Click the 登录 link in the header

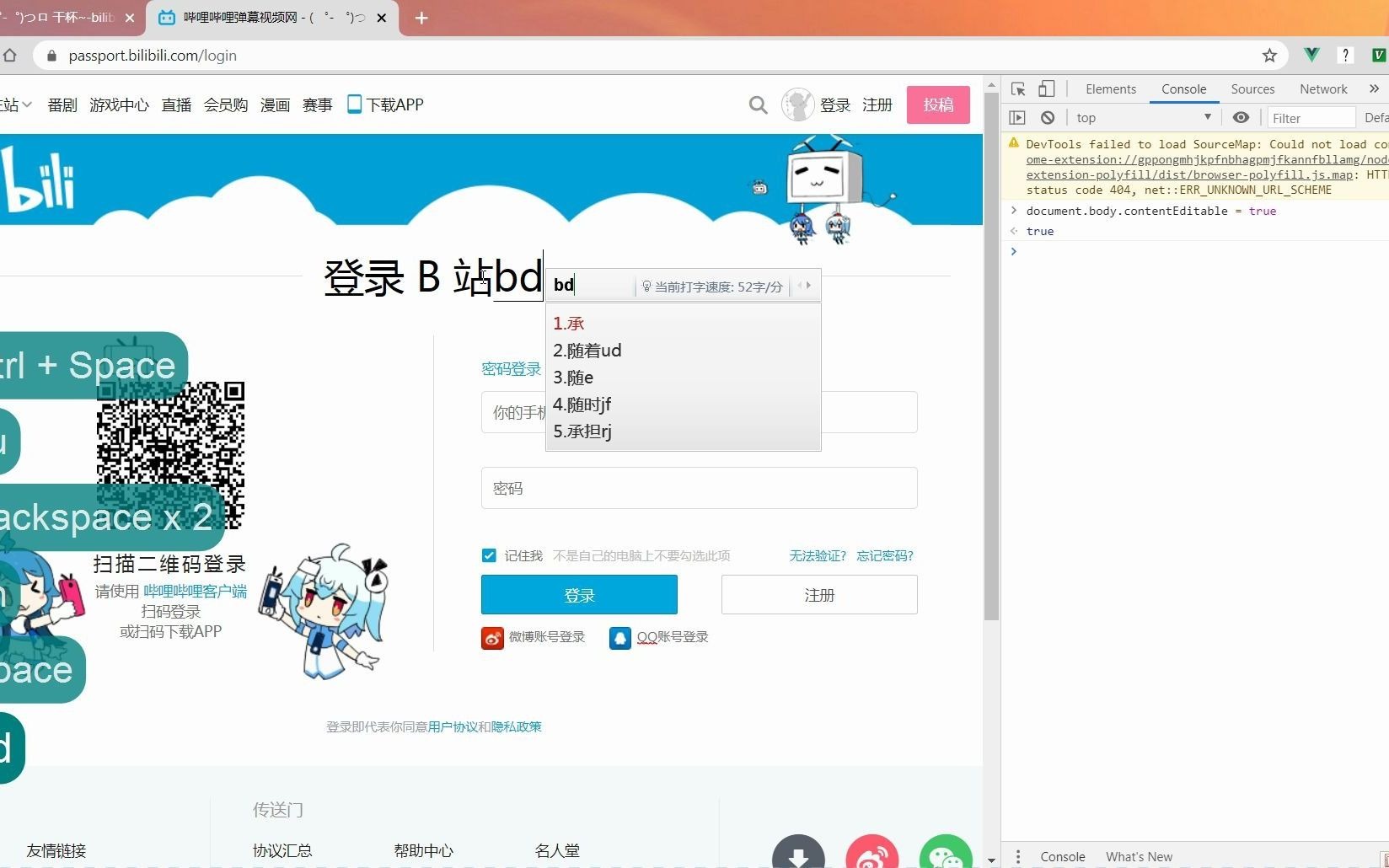click(835, 104)
